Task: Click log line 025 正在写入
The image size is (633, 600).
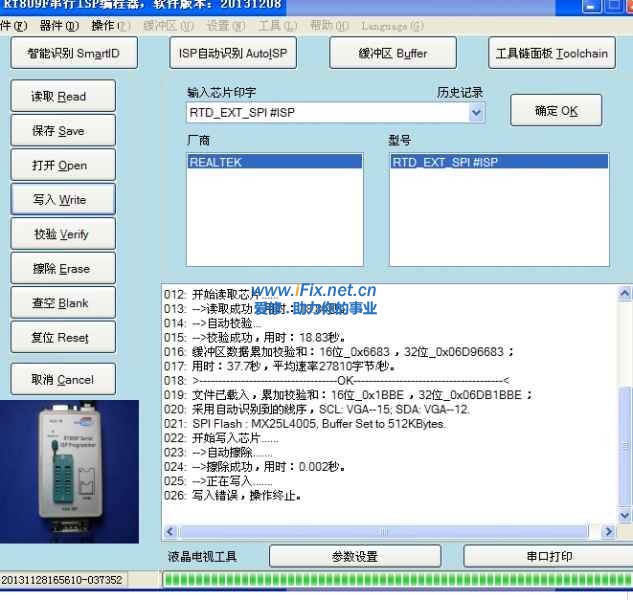Action: (x=218, y=481)
